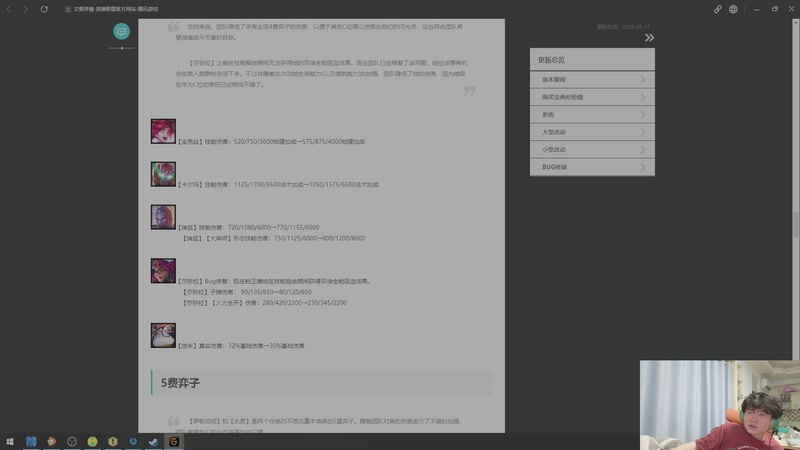Click the text 280/420/2200→230/345/2200

pyautogui.click(x=305, y=303)
